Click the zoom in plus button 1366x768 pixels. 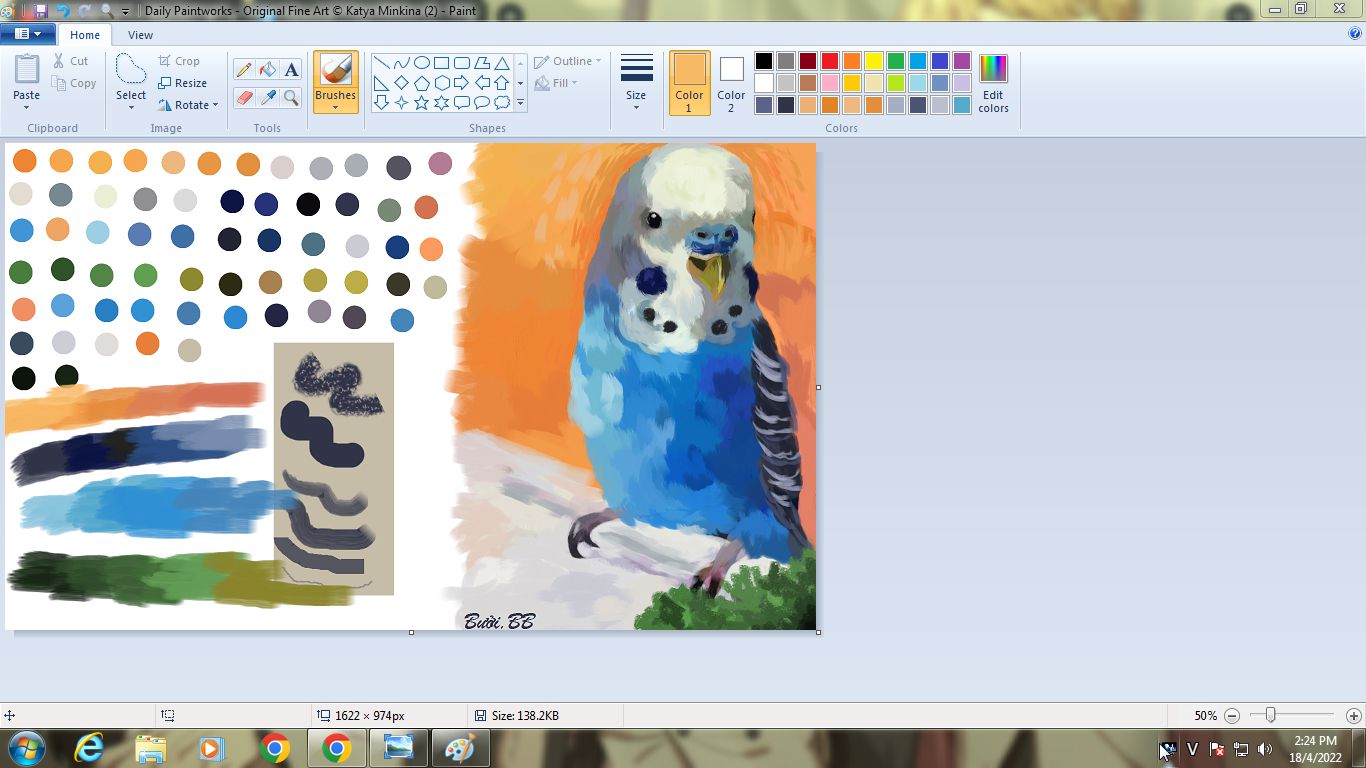click(x=1353, y=716)
